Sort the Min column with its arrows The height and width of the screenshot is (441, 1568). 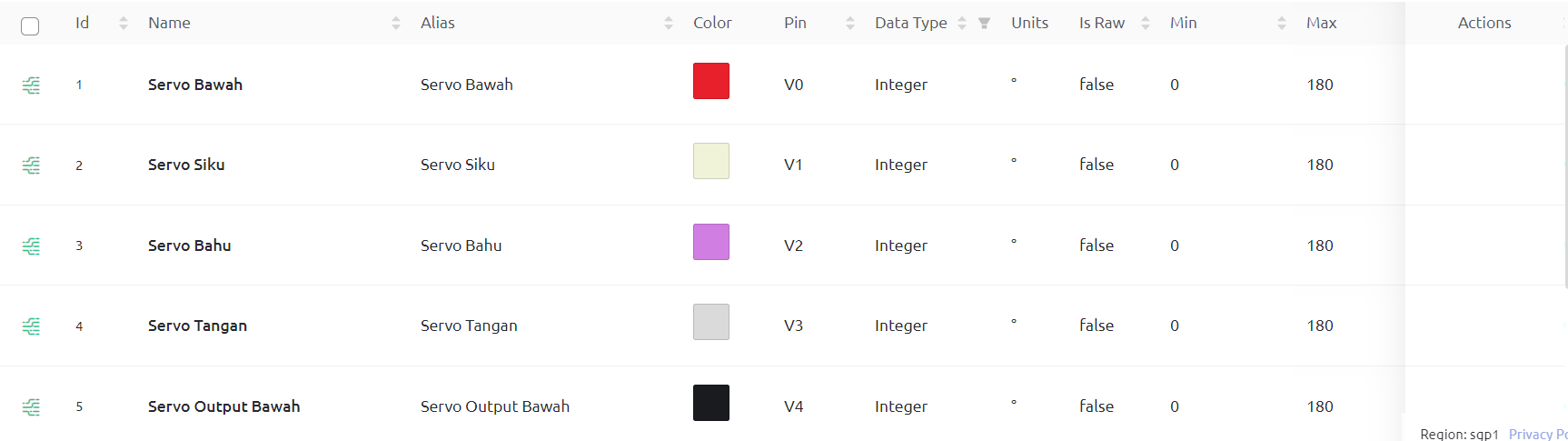tap(1282, 24)
